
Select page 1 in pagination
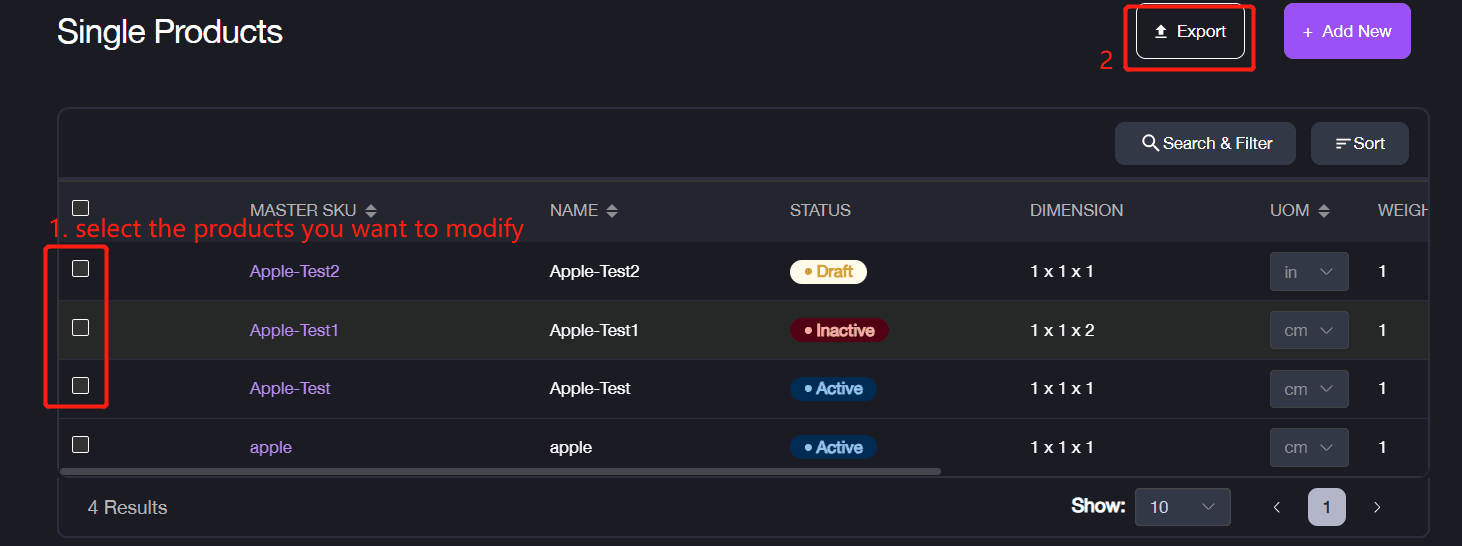coord(1327,507)
